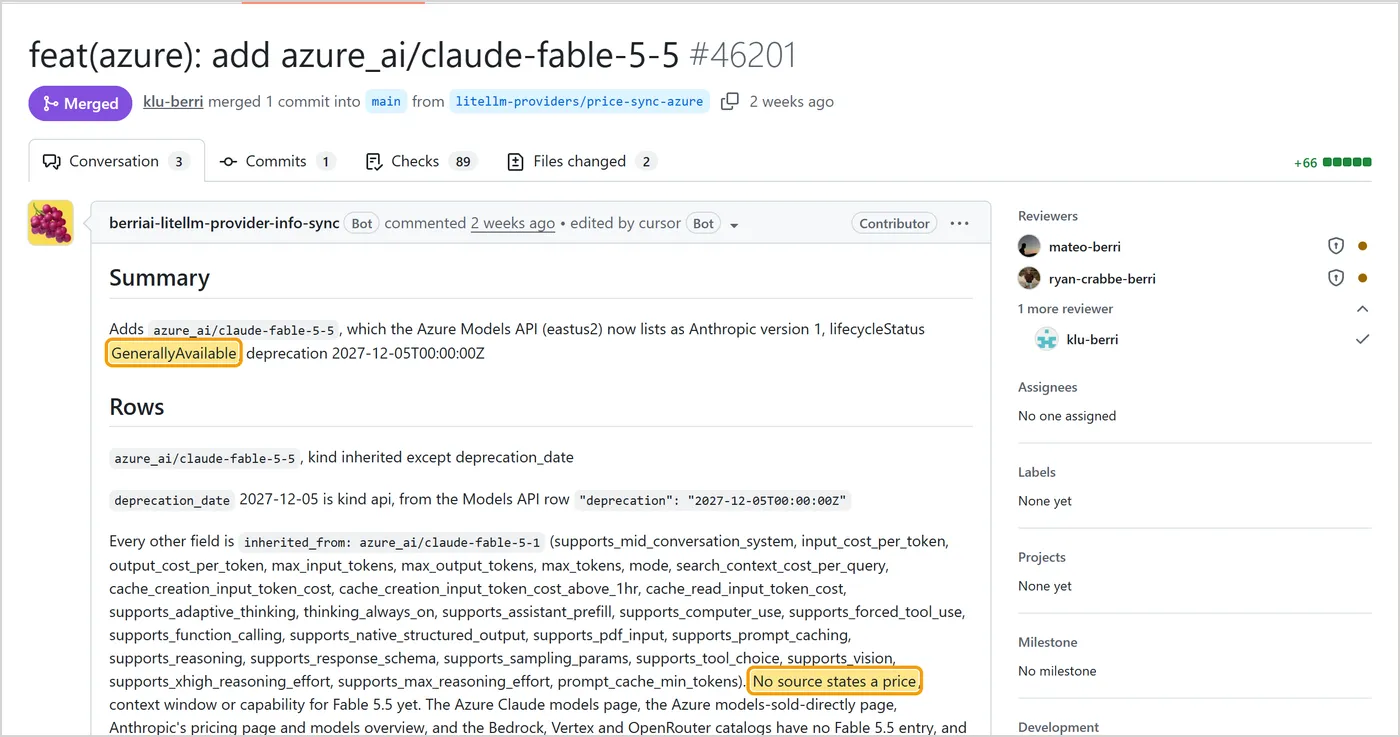The width and height of the screenshot is (1400, 737).
Task: Click the Summary heading
Action: coord(159,278)
